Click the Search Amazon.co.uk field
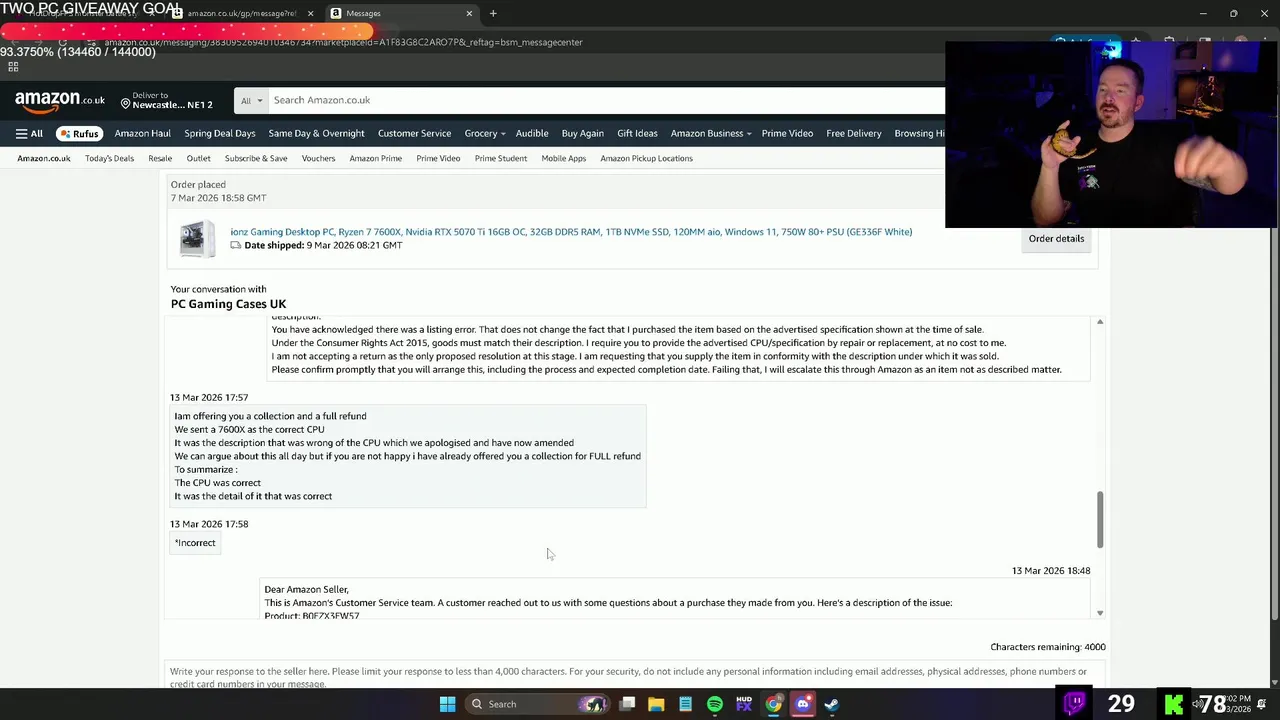This screenshot has width=1280, height=720. point(606,100)
